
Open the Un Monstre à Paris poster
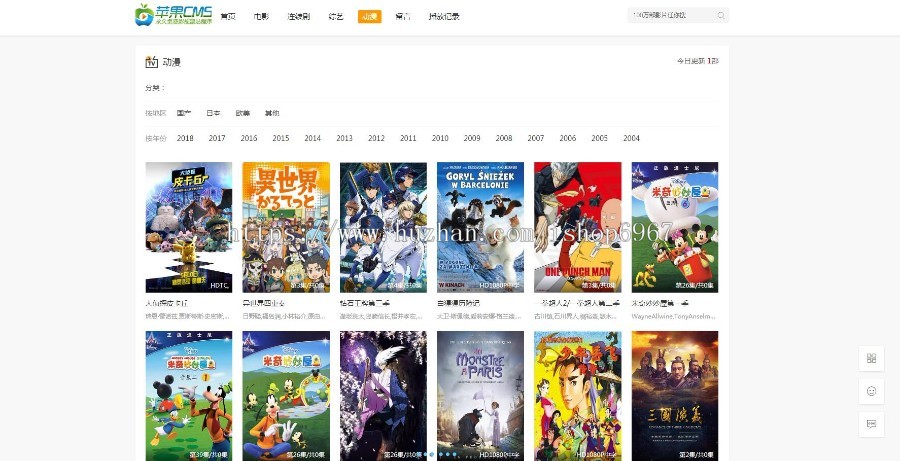pyautogui.click(x=480, y=396)
